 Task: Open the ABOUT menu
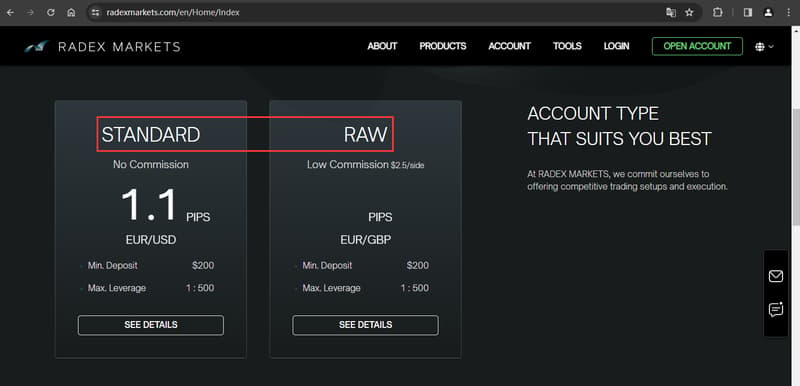[382, 46]
